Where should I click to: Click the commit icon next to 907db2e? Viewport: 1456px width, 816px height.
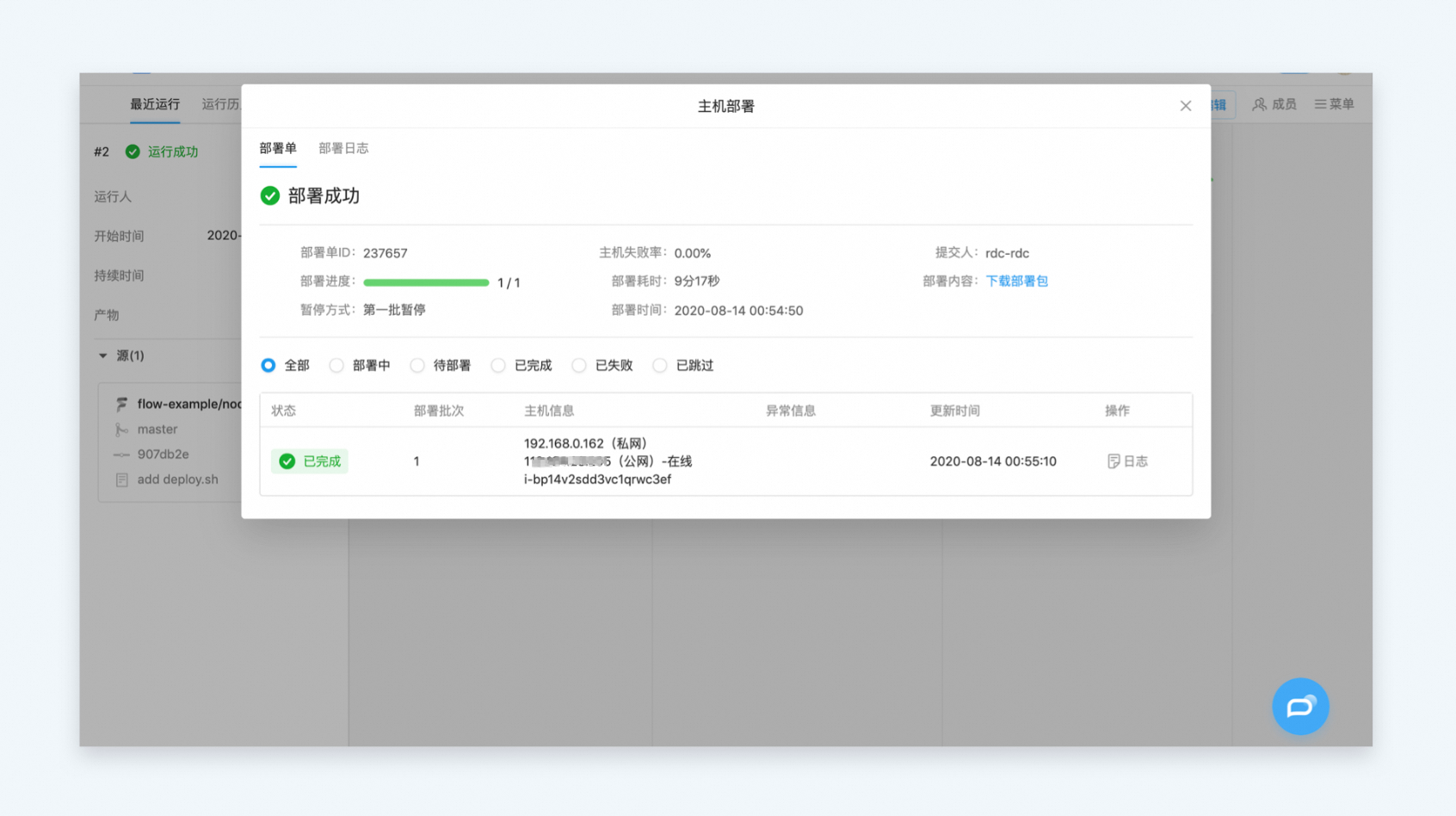click(x=121, y=454)
